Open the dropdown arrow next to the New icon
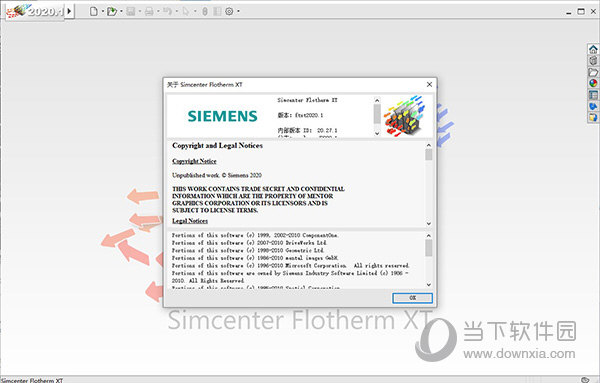 pos(103,11)
